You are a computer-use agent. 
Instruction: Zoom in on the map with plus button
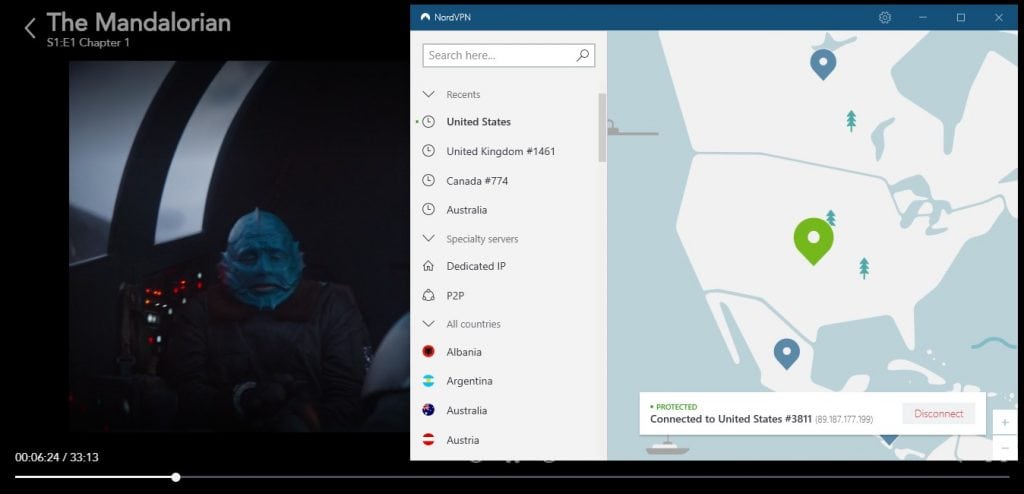click(1004, 423)
